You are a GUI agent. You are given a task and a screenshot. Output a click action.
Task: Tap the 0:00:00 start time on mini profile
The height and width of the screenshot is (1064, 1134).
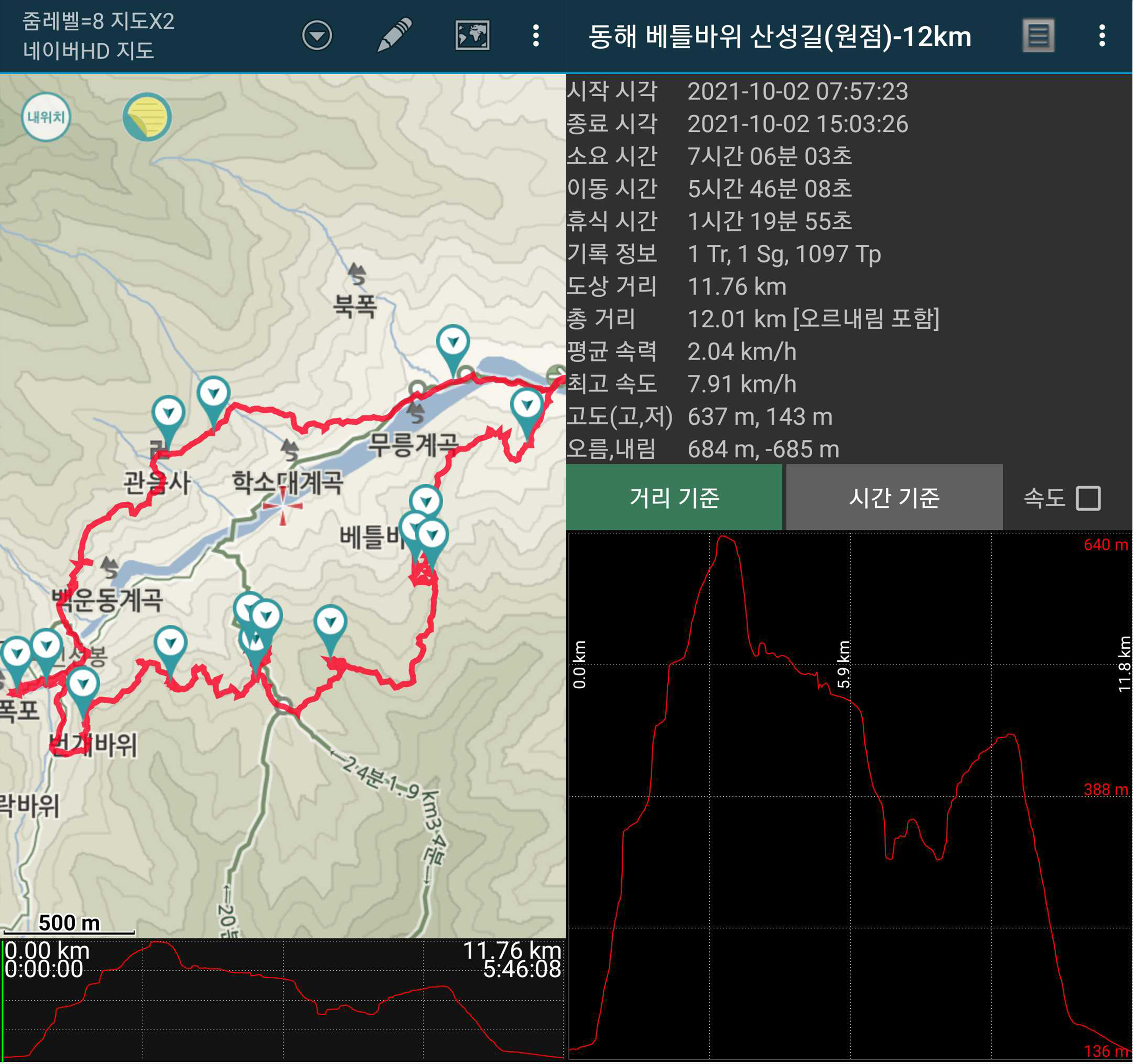pos(44,969)
